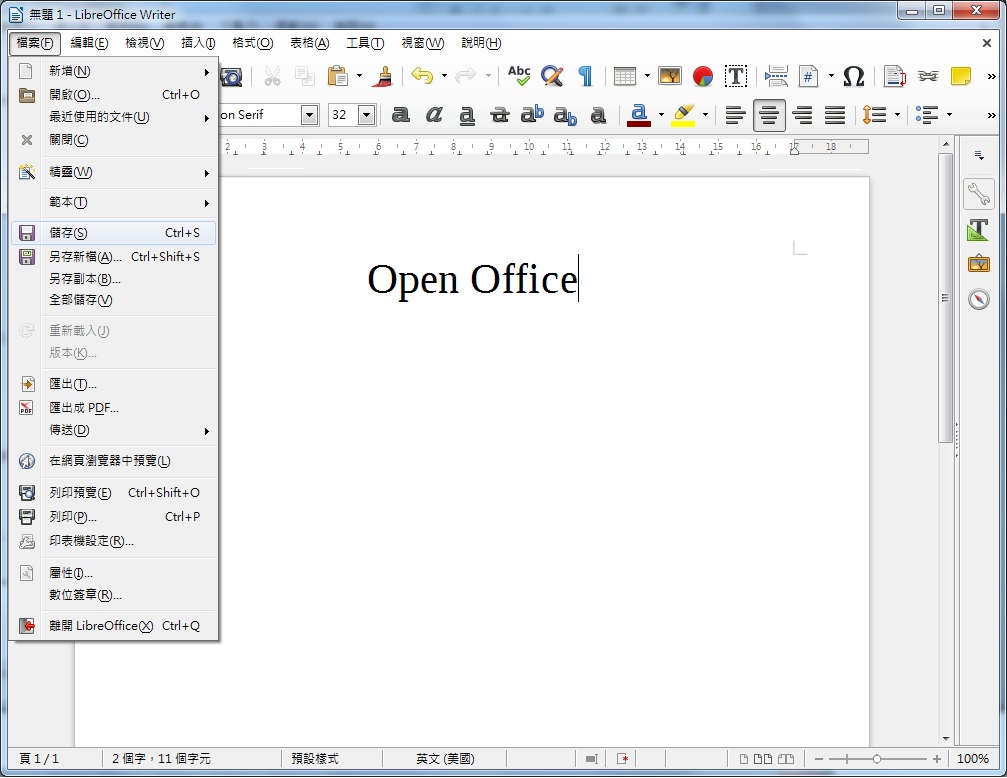Toggle formatting marks with the pilcrow icon
Image resolution: width=1007 pixels, height=778 pixels.
coord(585,76)
